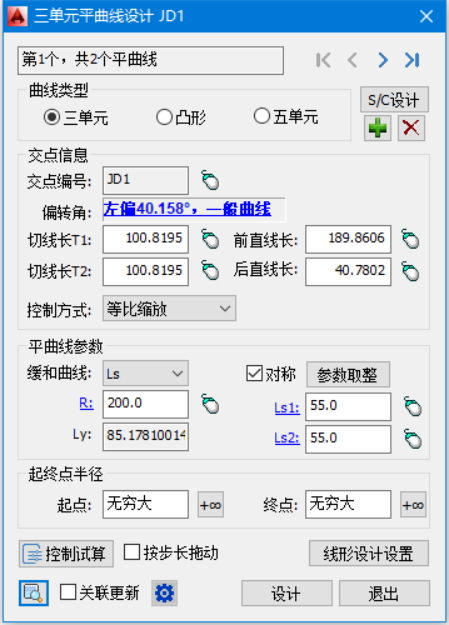Select the 凸形 curve type radio

coord(164,118)
